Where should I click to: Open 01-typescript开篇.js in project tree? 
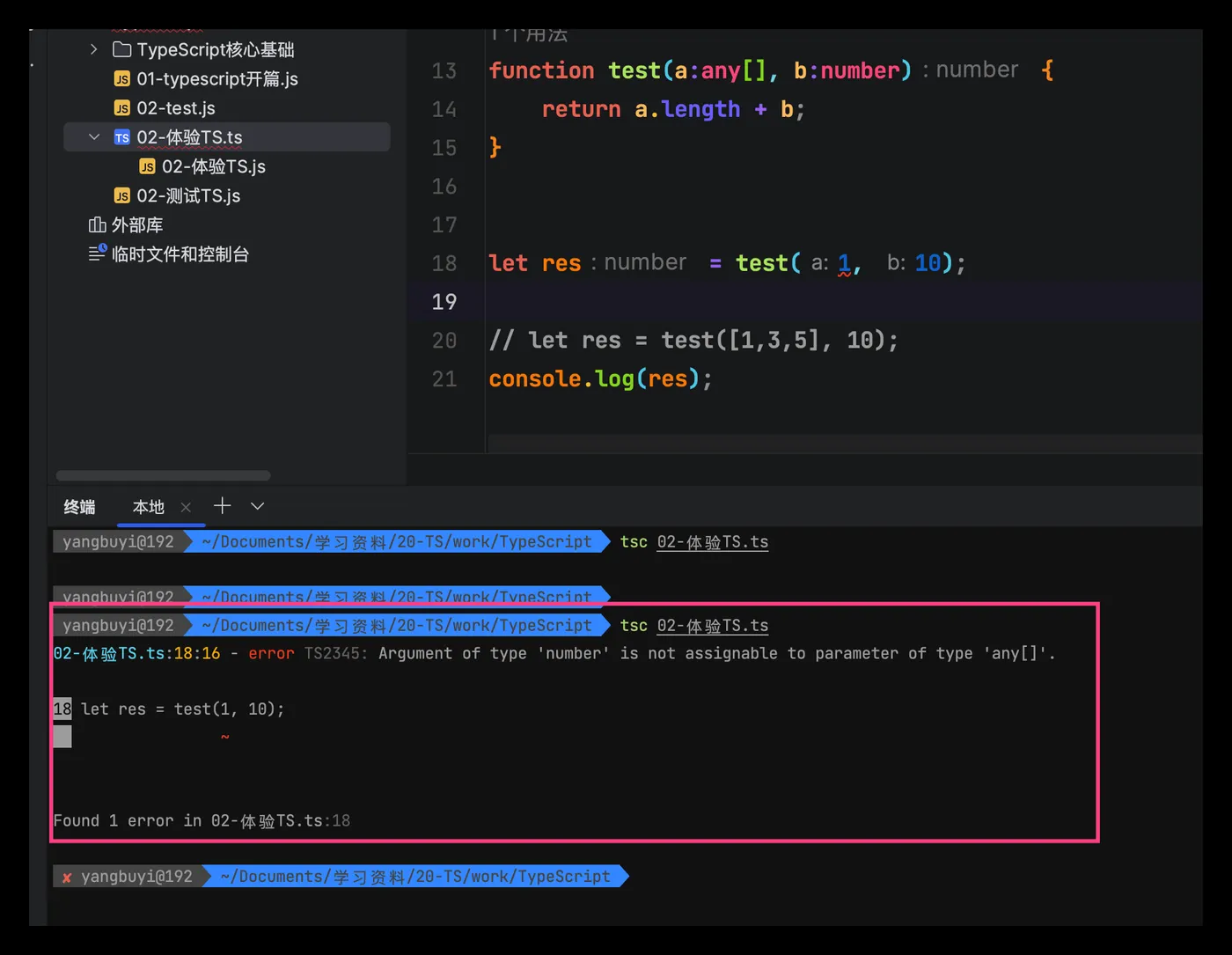[x=217, y=79]
